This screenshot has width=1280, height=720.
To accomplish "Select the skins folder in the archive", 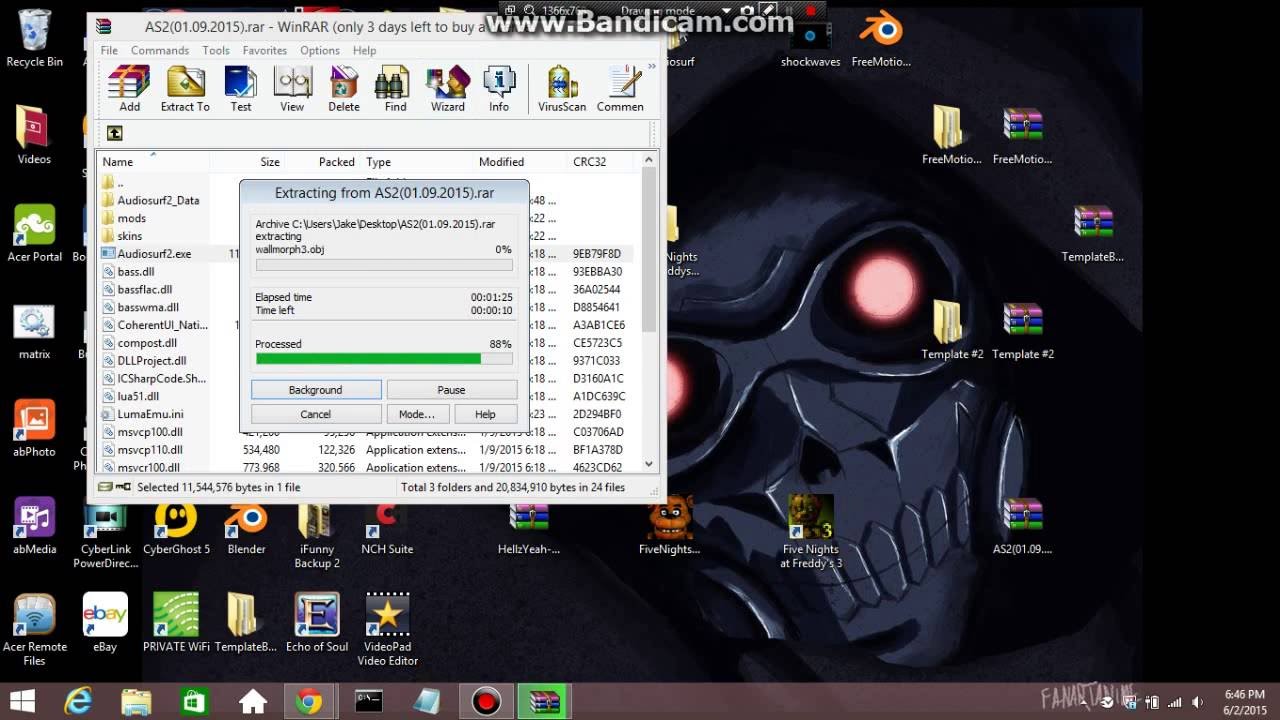I will (122, 236).
